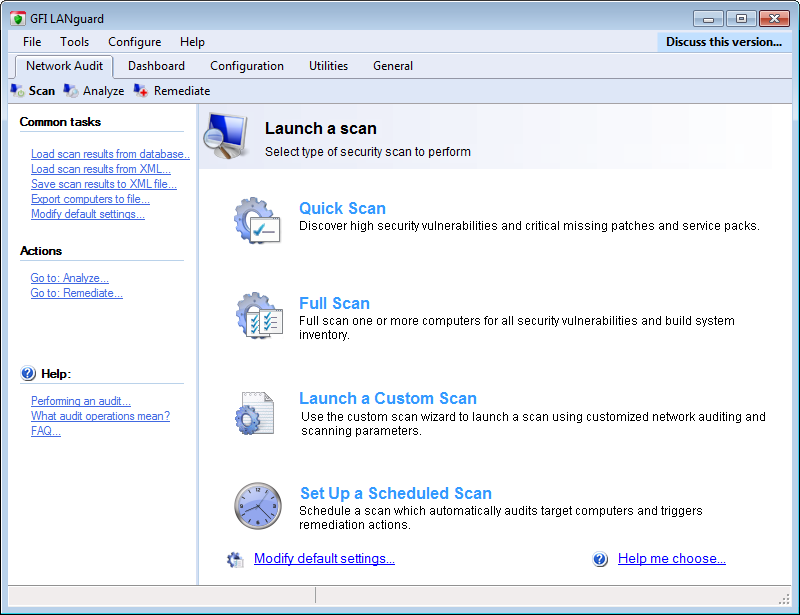Open the Tools menu

coord(74,42)
